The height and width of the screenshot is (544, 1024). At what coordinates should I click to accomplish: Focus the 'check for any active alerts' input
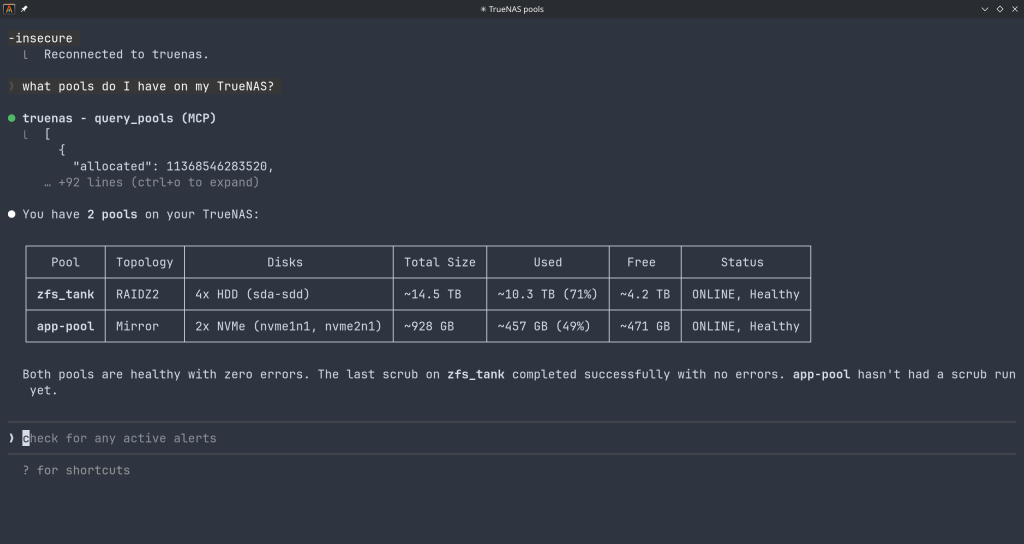(120, 438)
